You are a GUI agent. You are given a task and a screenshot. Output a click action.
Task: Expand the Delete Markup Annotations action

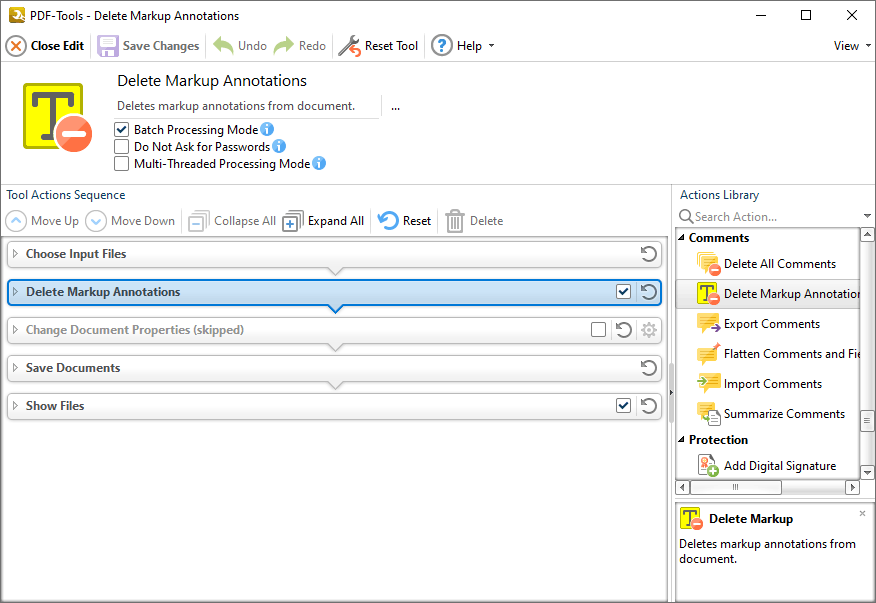(x=16, y=292)
